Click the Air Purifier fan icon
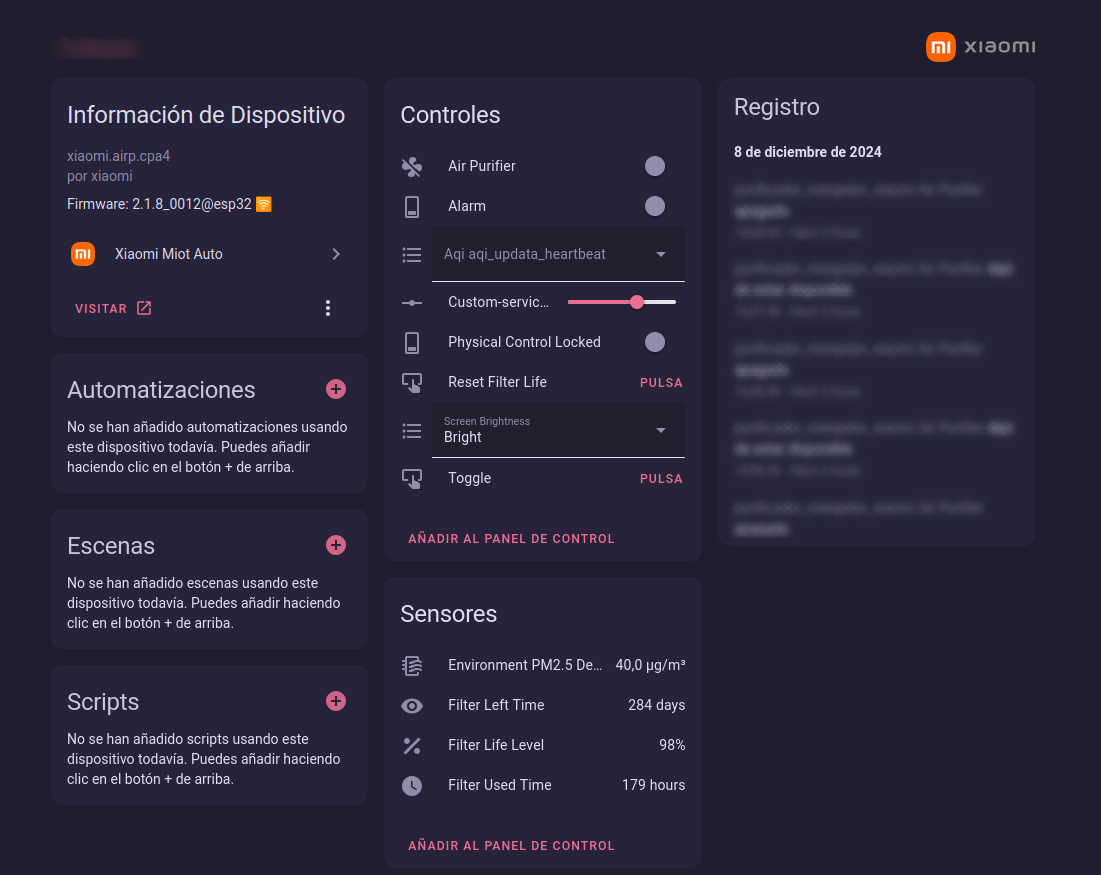Image resolution: width=1101 pixels, height=875 pixels. 412,166
